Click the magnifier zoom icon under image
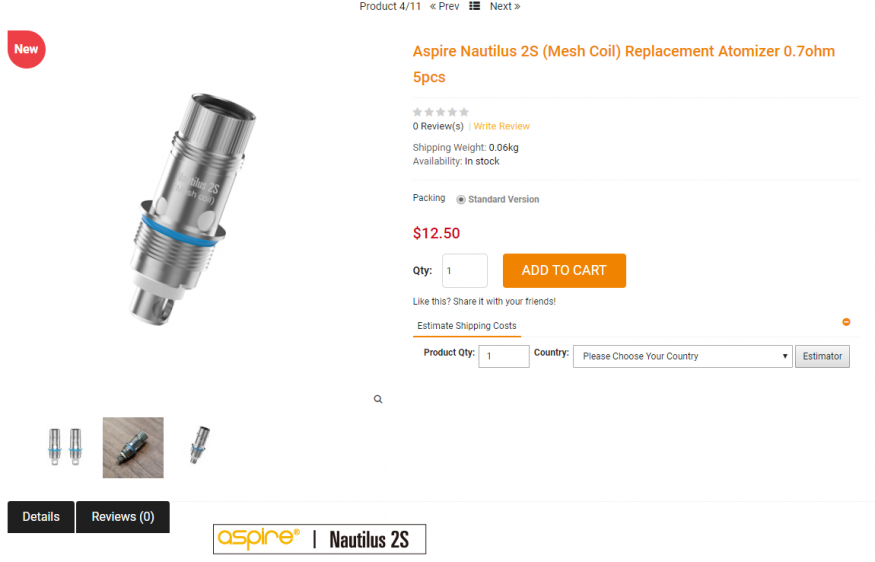875x562 pixels. coord(378,399)
